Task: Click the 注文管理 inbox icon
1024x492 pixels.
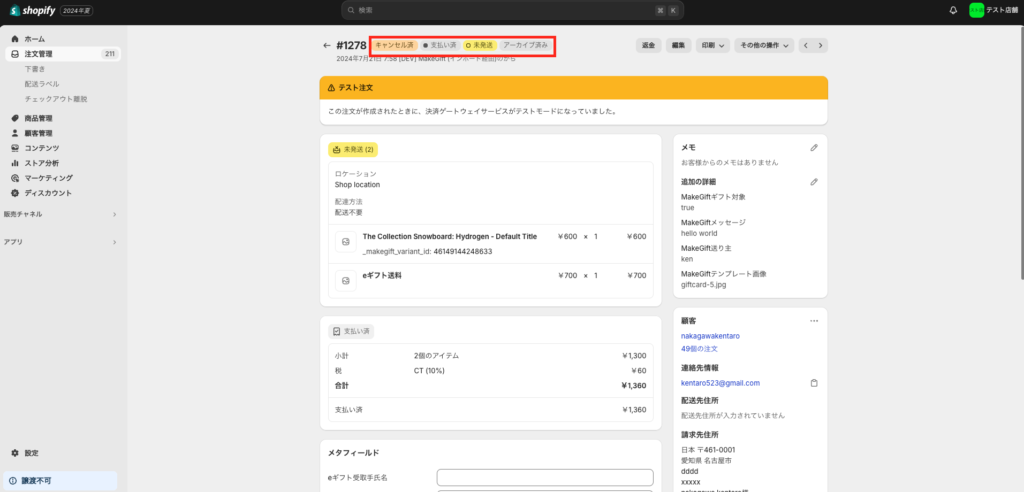Action: coord(15,54)
